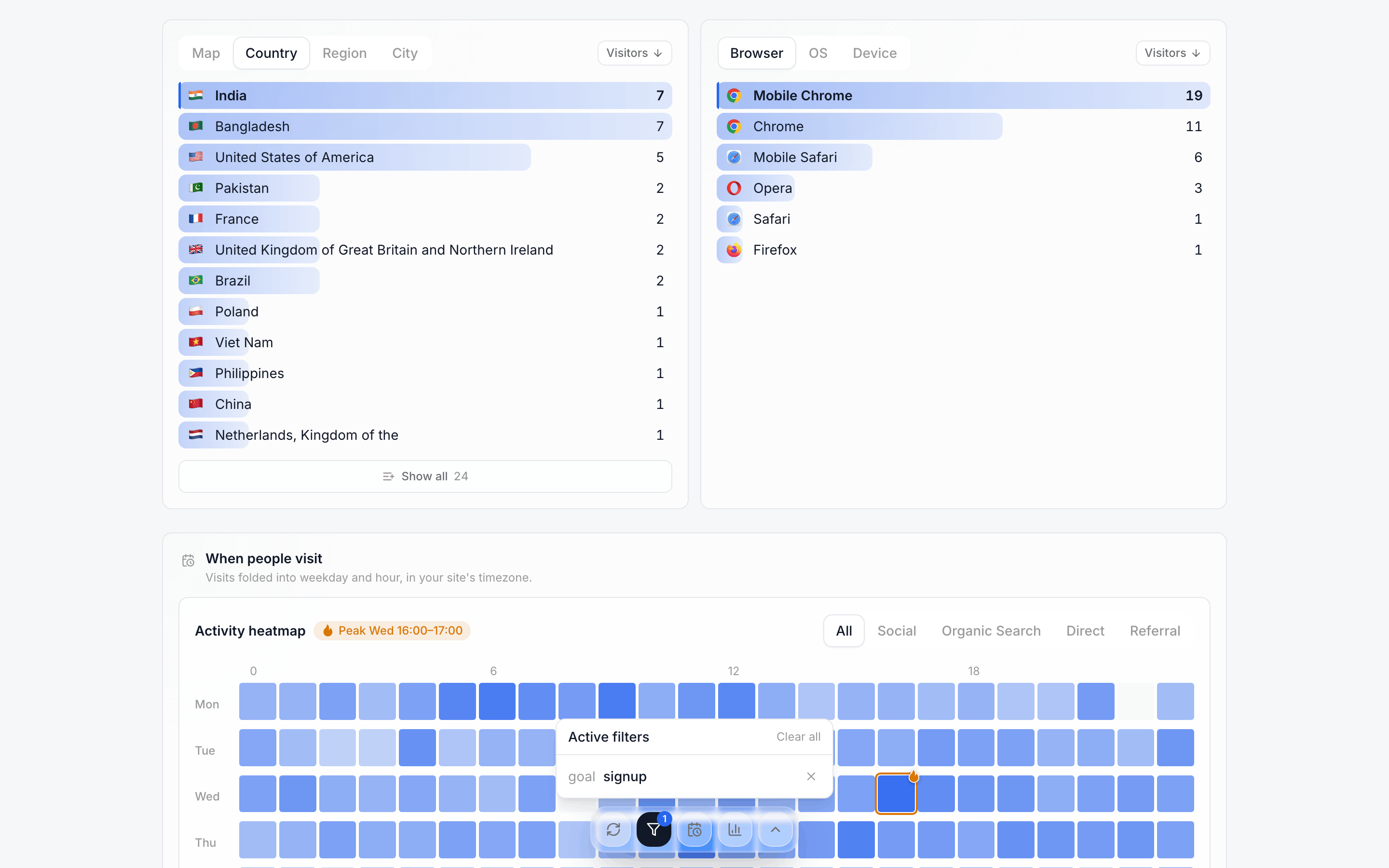Switch to the Map tab

point(206,53)
